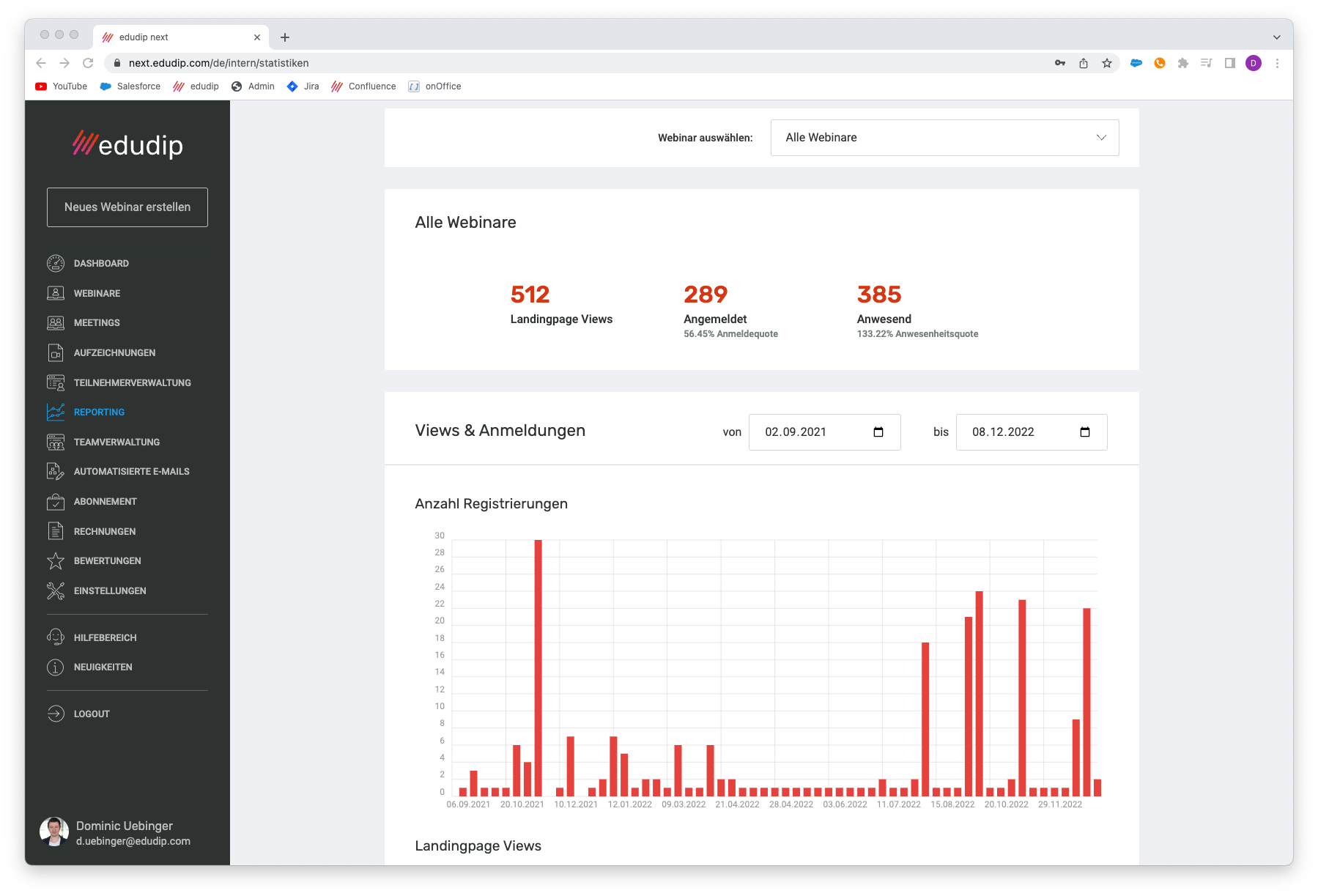This screenshot has width=1318, height=896.
Task: Click the Abonnement briefcase icon
Action: click(x=56, y=501)
